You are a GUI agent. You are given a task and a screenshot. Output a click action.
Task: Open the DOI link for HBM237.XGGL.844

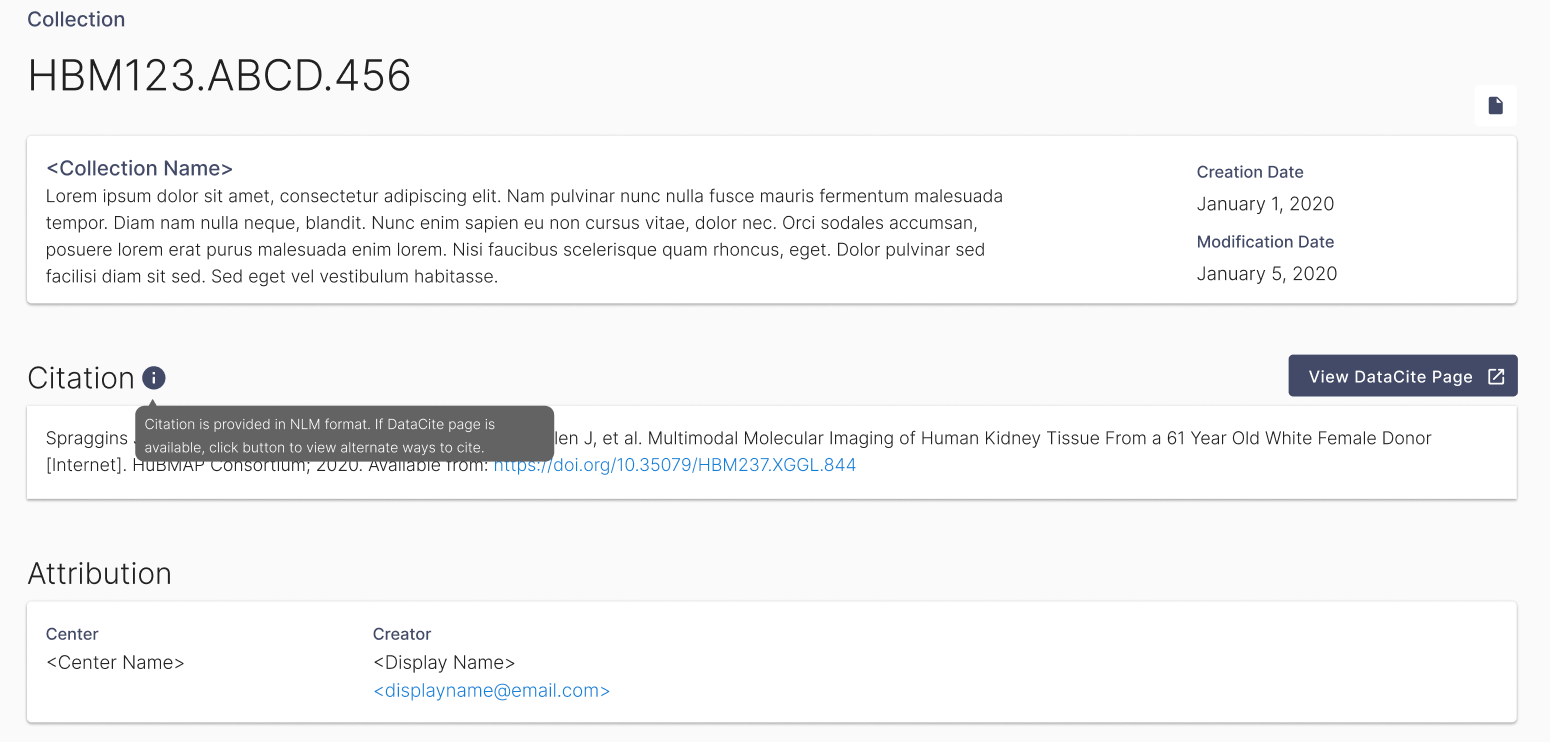coord(675,464)
